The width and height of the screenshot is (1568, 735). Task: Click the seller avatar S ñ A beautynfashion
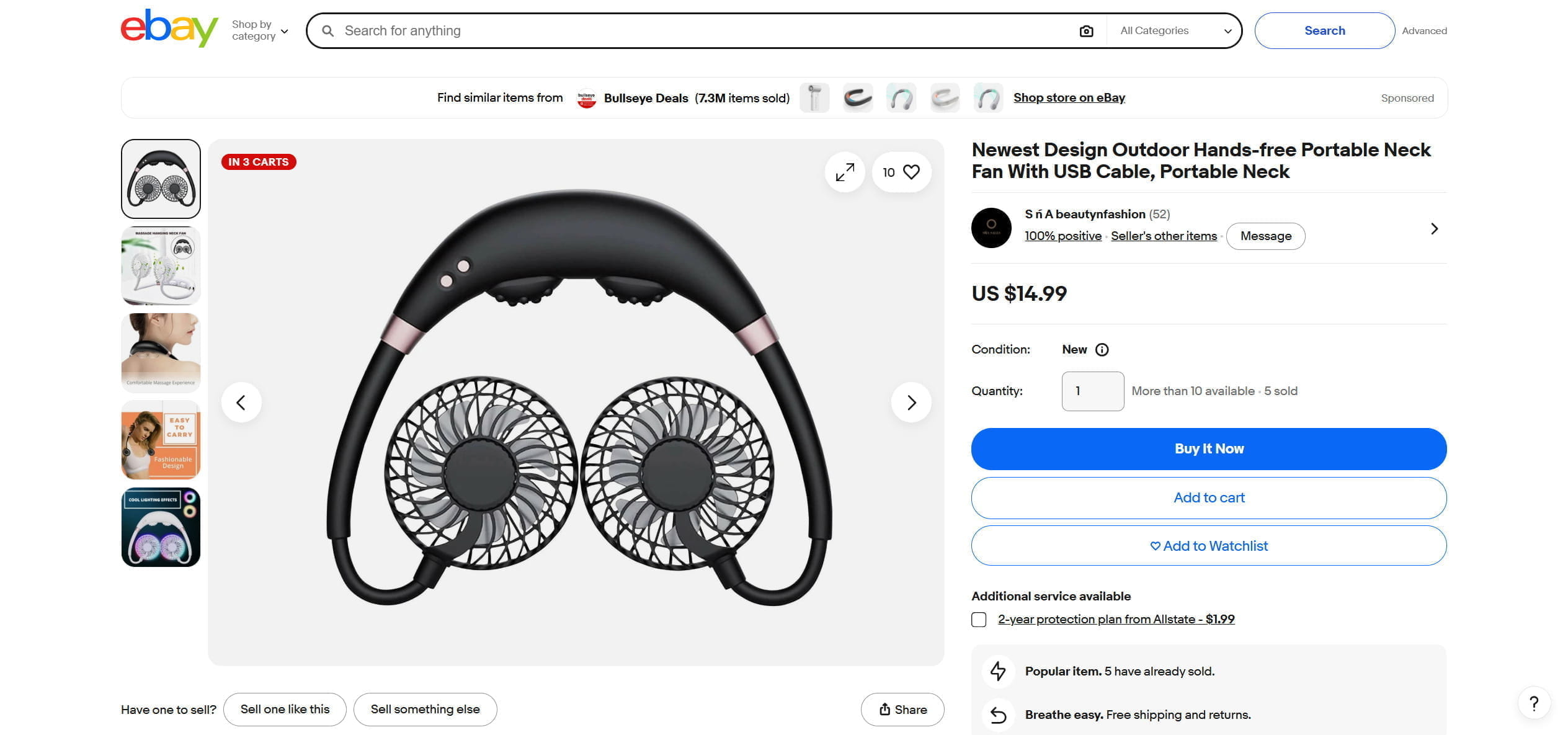(991, 228)
